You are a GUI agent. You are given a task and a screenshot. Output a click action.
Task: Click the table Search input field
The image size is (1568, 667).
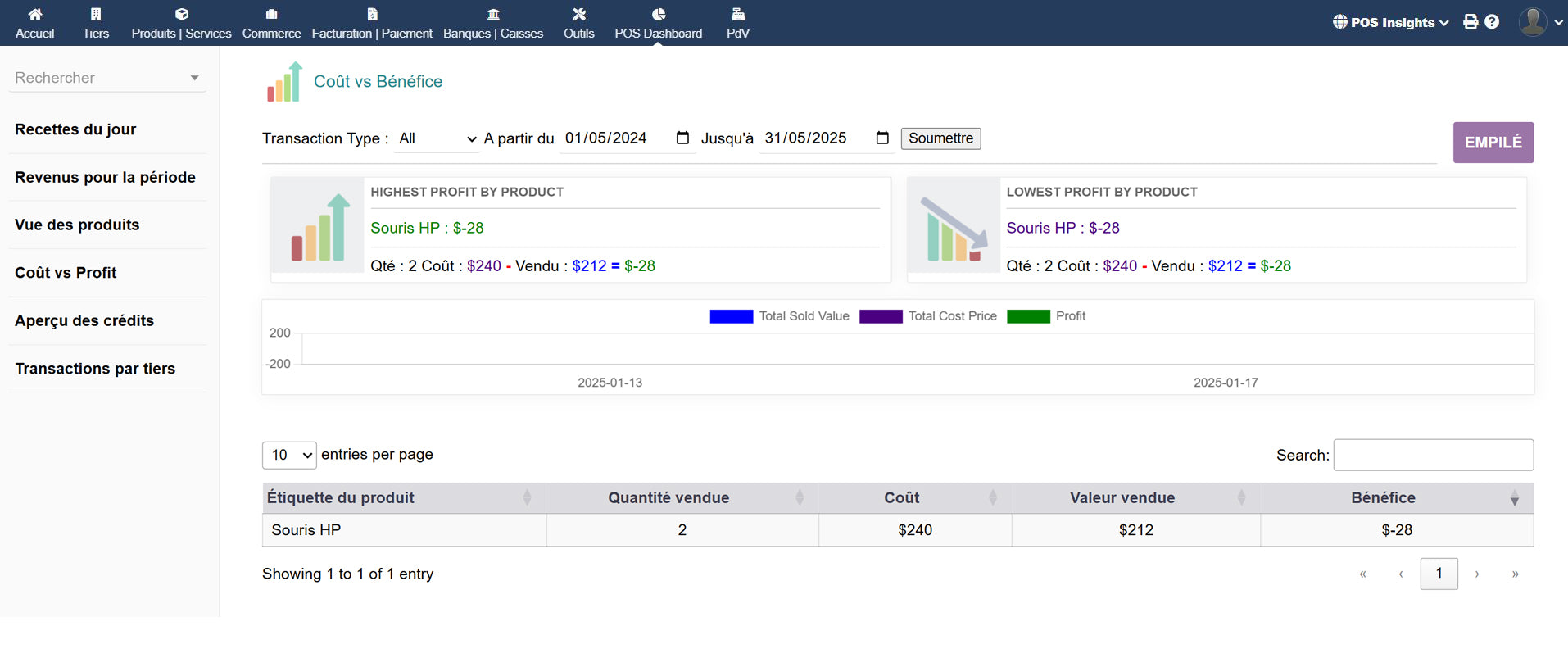(x=1433, y=455)
